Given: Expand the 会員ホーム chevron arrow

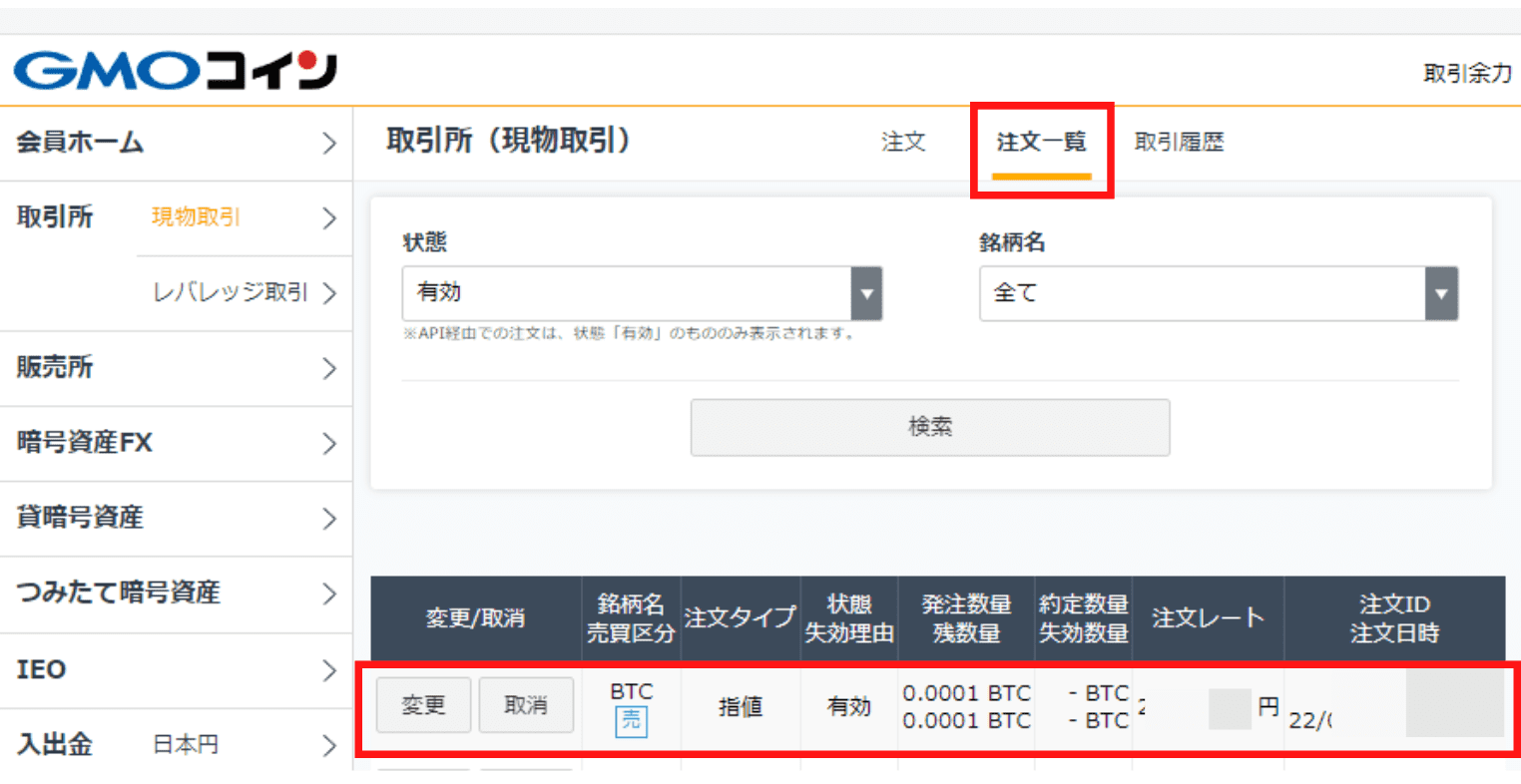Looking at the screenshot, I should coord(329,144).
